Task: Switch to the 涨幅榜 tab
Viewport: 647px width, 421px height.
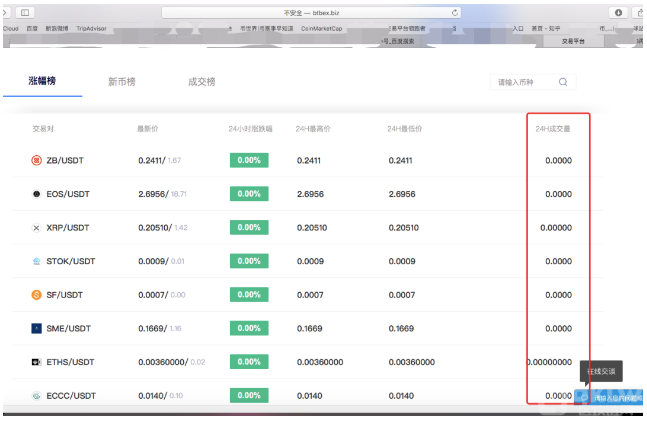Action: point(42,80)
